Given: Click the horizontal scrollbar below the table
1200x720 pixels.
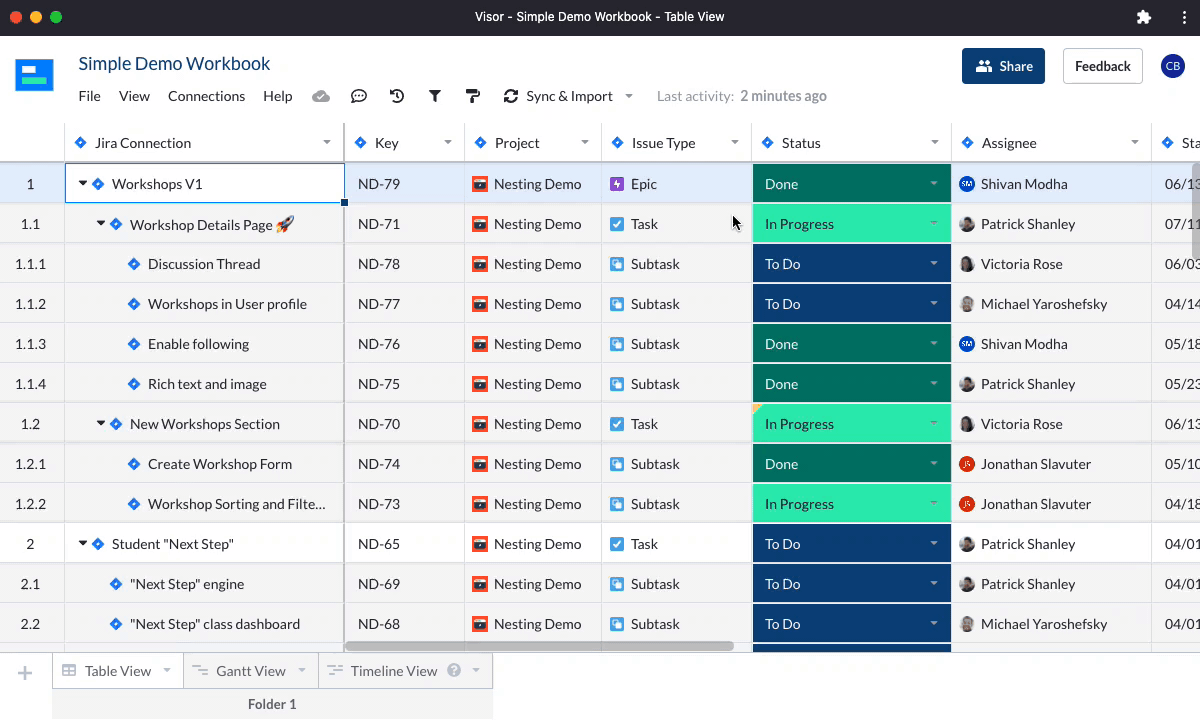Looking at the screenshot, I should 539,646.
